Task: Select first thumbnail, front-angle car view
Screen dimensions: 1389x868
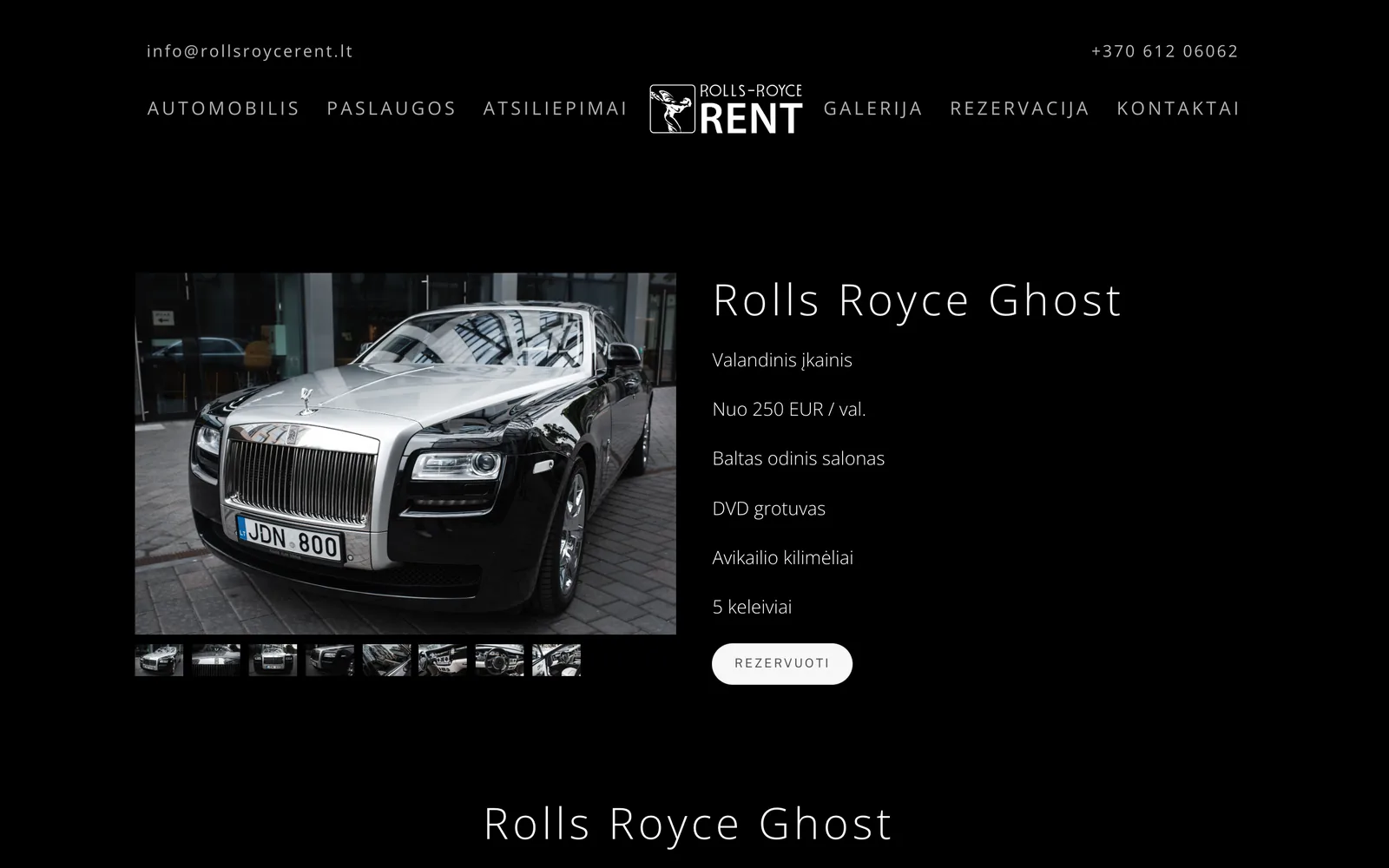Action: coord(159,661)
